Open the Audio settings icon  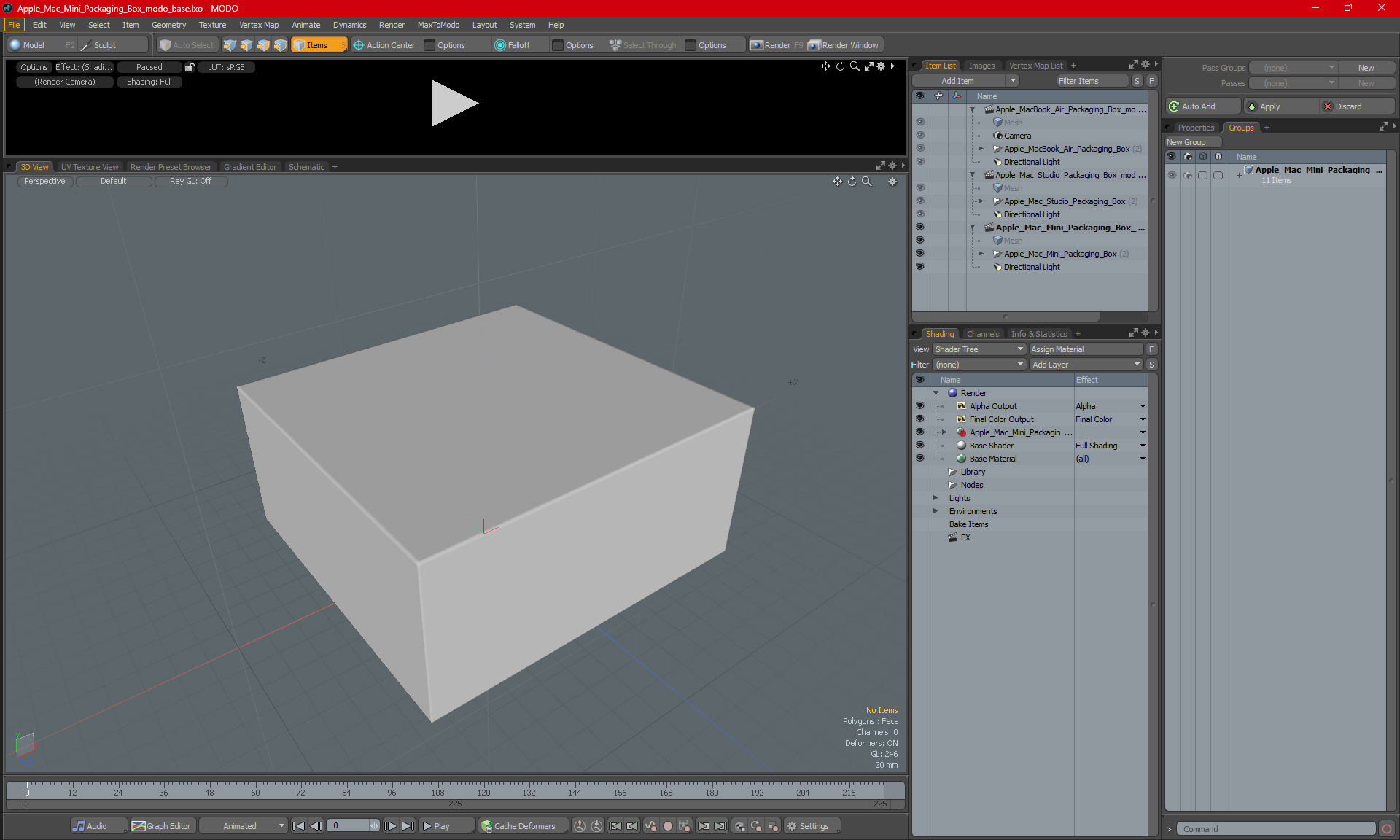tap(79, 826)
